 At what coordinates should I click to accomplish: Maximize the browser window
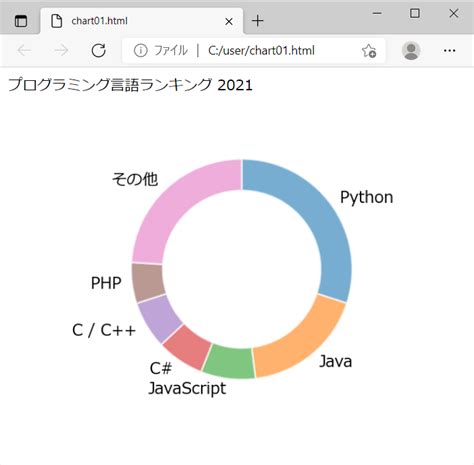(415, 13)
